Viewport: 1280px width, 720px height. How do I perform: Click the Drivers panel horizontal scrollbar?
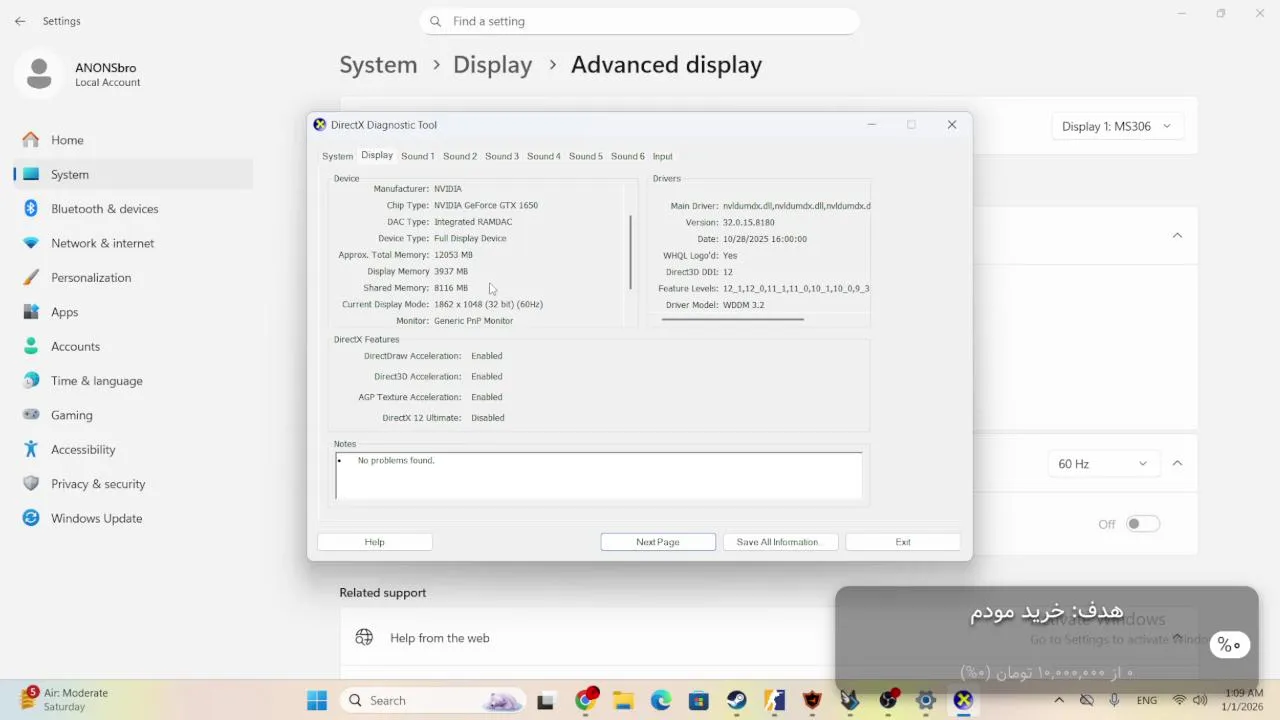coord(733,319)
